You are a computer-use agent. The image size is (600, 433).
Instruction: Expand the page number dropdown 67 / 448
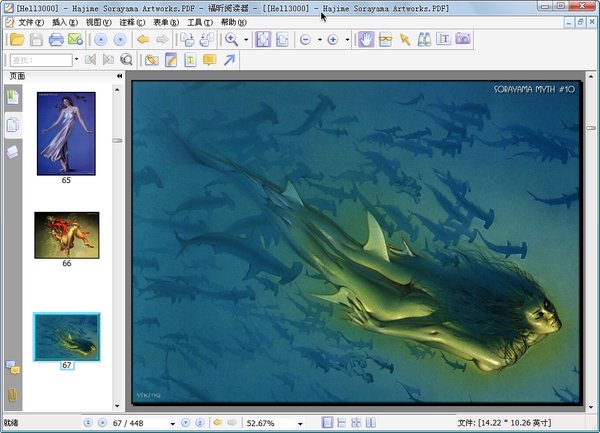pyautogui.click(x=172, y=424)
